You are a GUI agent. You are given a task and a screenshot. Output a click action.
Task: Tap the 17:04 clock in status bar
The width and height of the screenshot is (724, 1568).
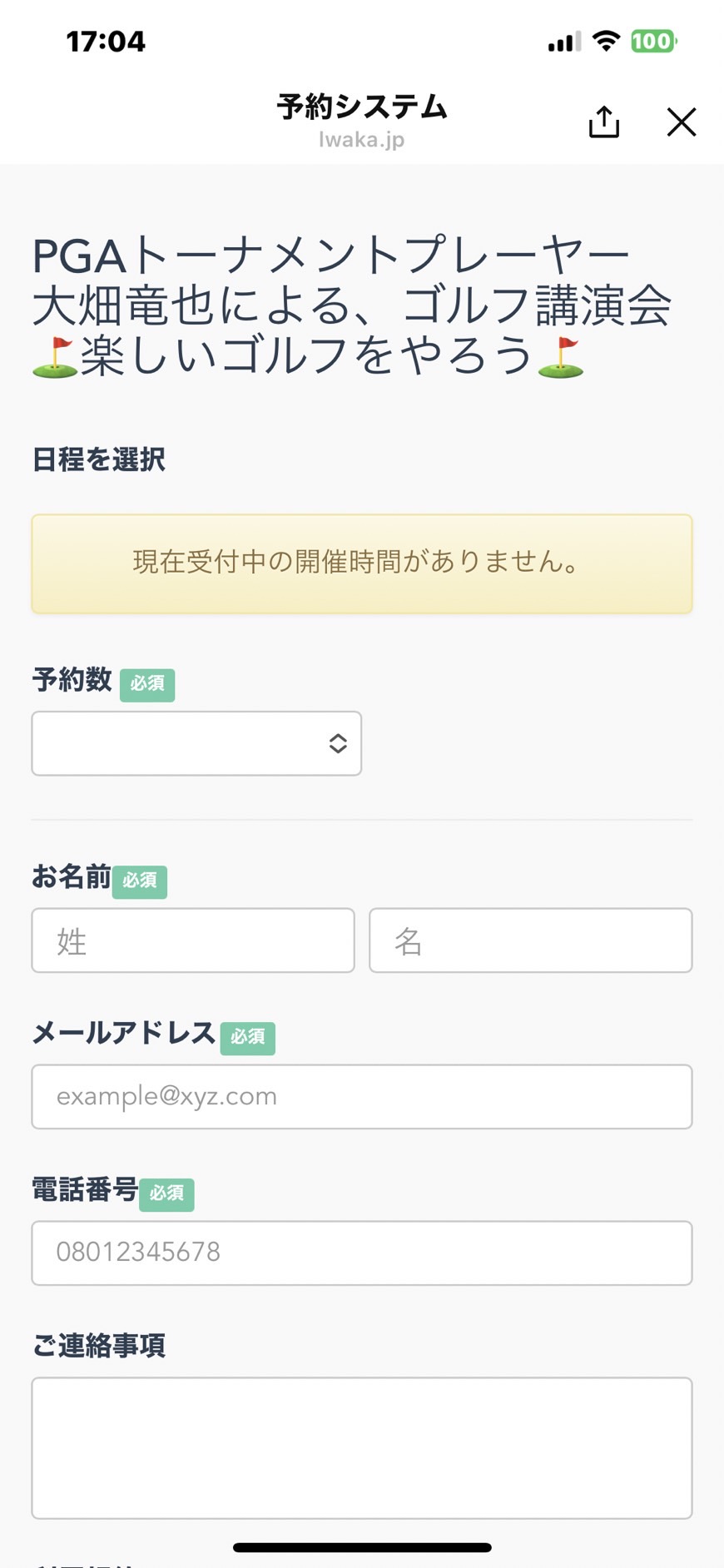point(106,42)
